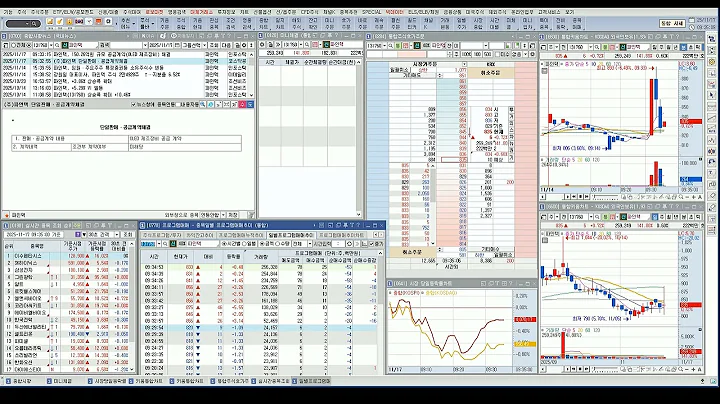720x404 pixels.
Task: Click the top icon in the right sidebar
Action: (712, 39)
